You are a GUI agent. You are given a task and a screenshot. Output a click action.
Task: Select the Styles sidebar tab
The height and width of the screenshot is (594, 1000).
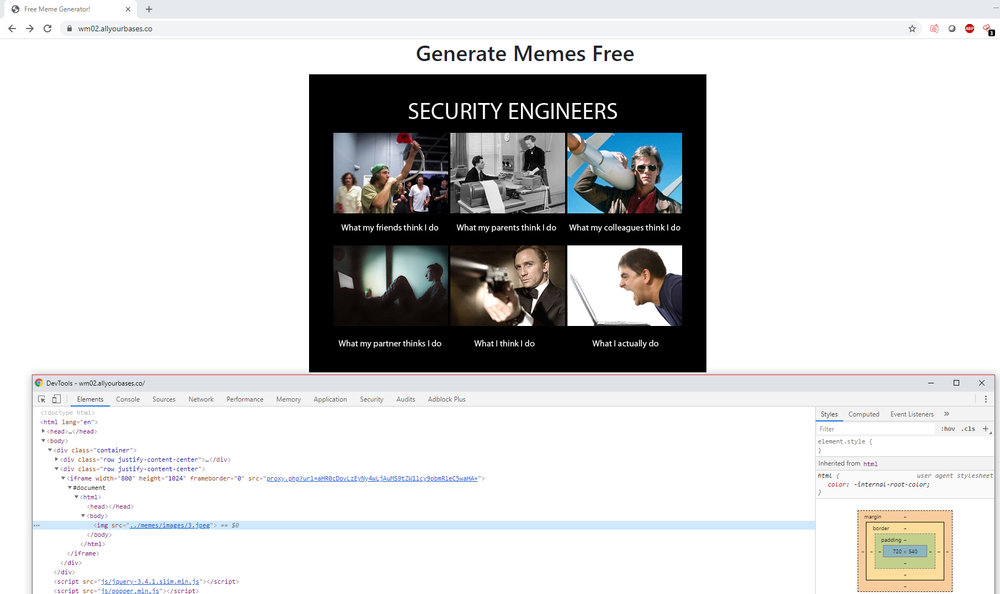[829, 414]
